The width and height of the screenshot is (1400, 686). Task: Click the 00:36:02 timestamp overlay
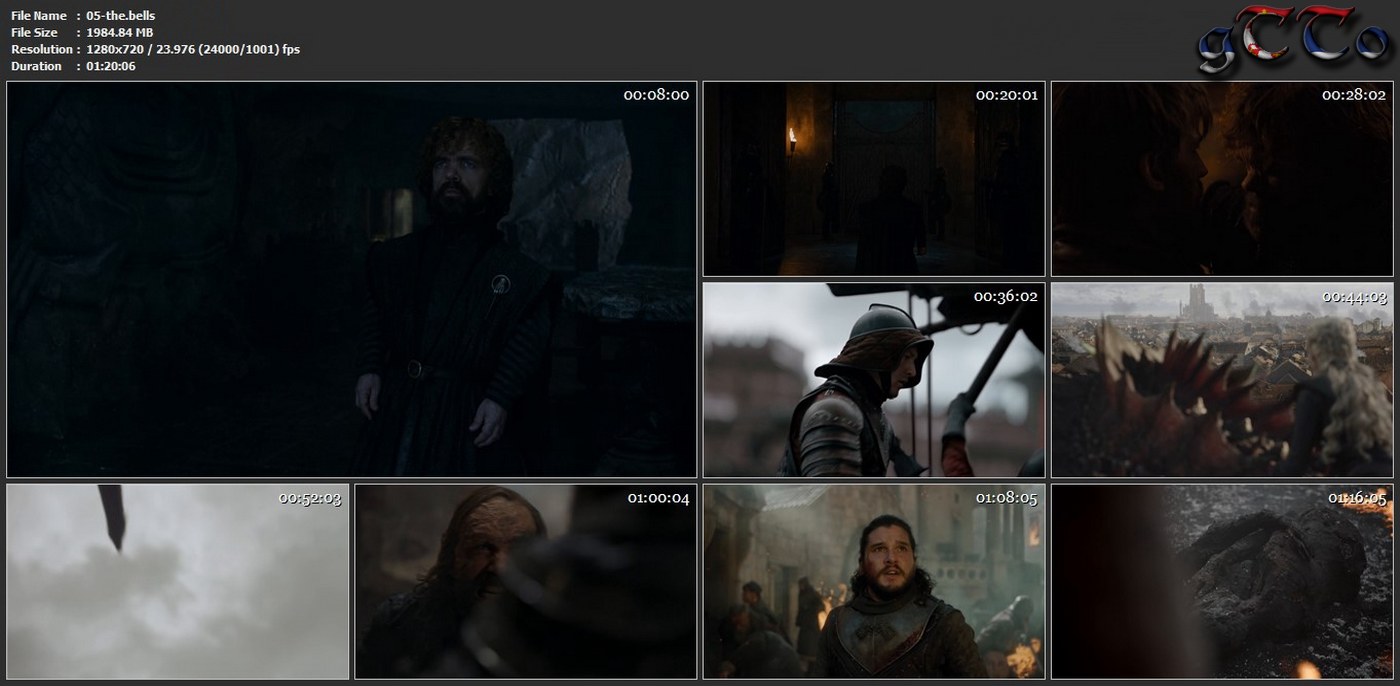coord(1006,297)
